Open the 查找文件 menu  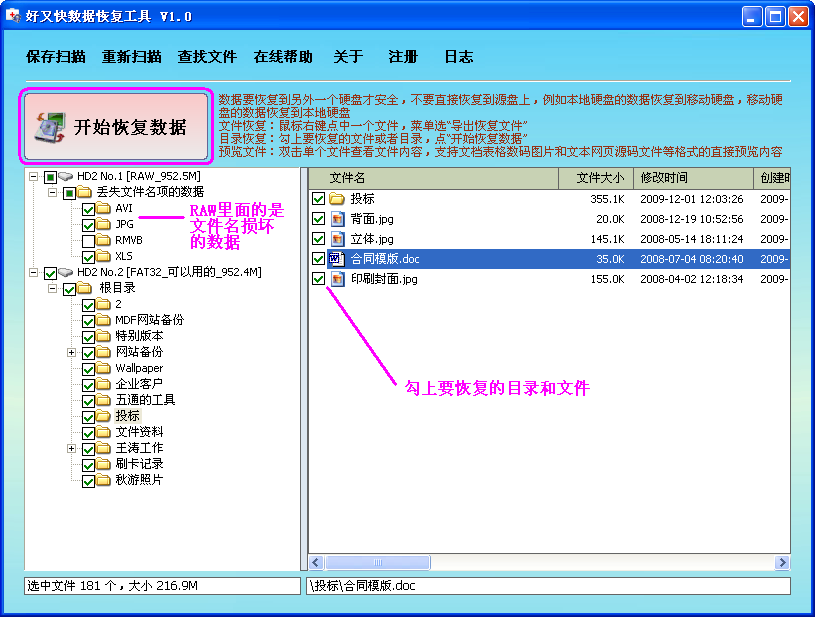click(x=207, y=57)
